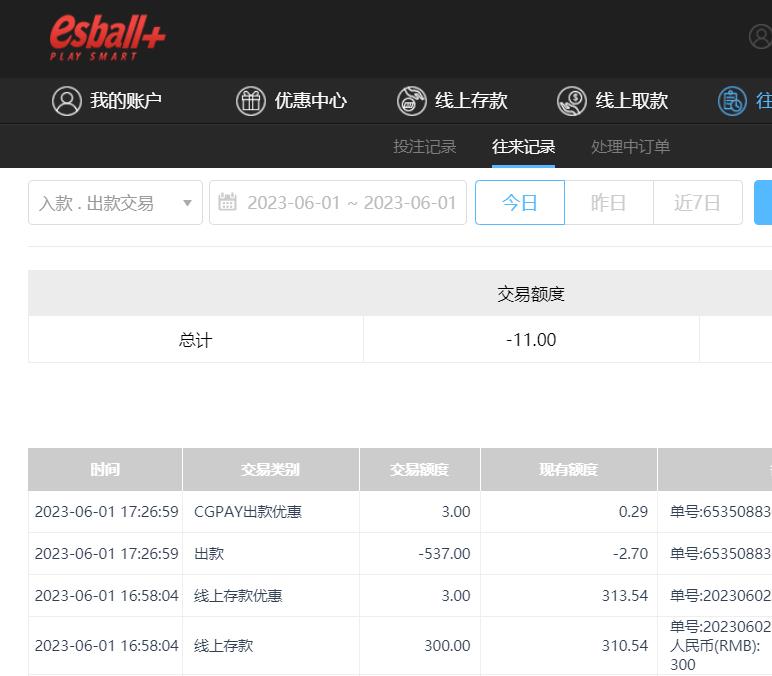This screenshot has width=772, height=676.
Task: Click the -2.70 balance cell
Action: pyautogui.click(x=569, y=554)
